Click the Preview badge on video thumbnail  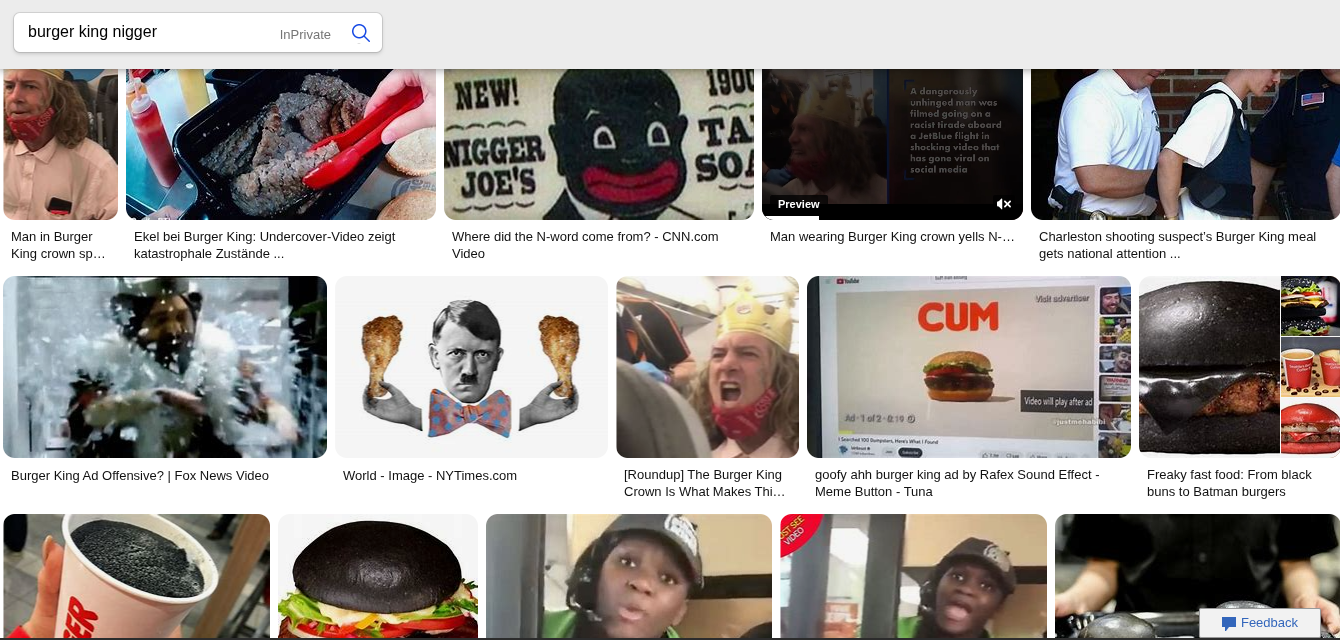click(798, 204)
